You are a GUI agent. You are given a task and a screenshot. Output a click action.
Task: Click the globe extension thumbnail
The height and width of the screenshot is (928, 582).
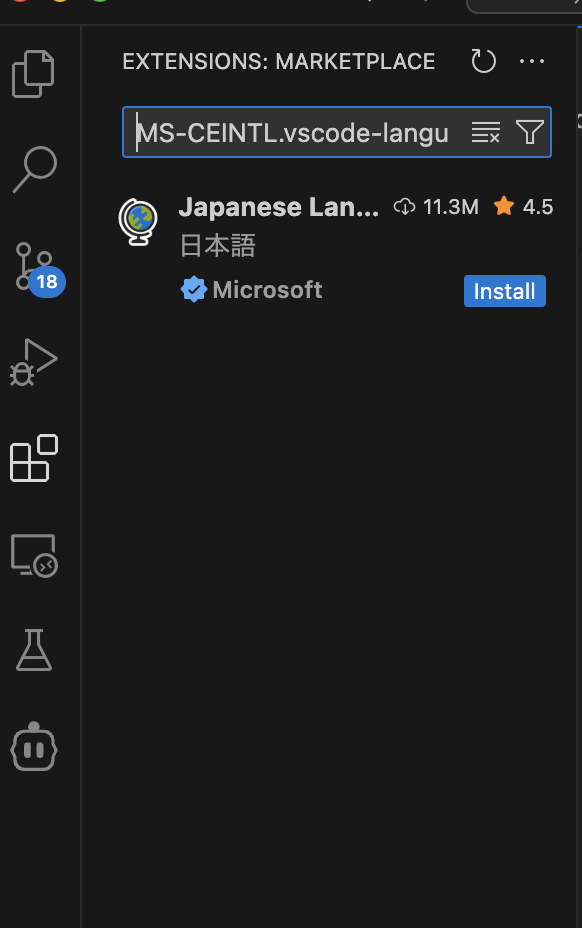click(x=138, y=221)
